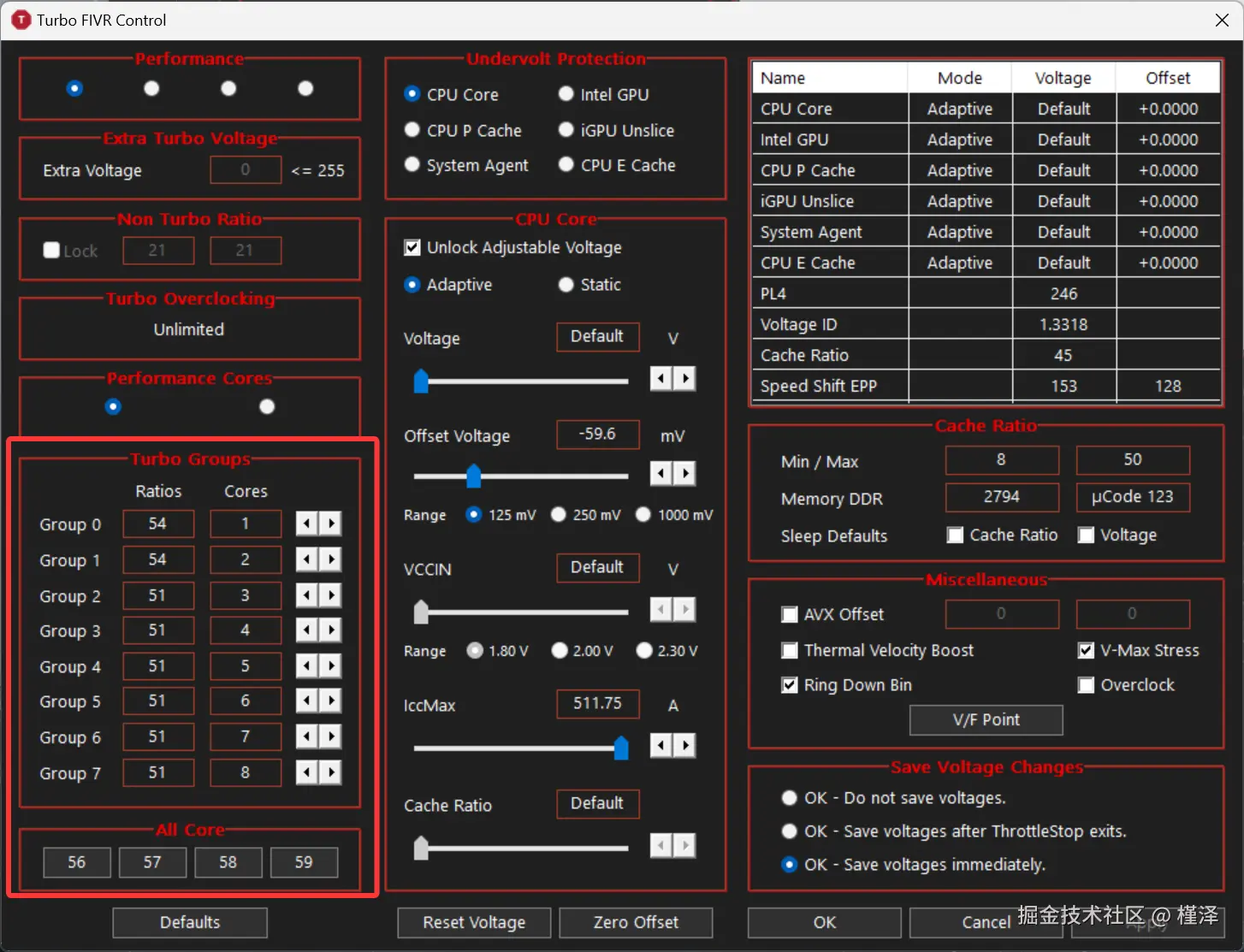The height and width of the screenshot is (952, 1244).
Task: Select Static voltage mode
Action: click(566, 285)
